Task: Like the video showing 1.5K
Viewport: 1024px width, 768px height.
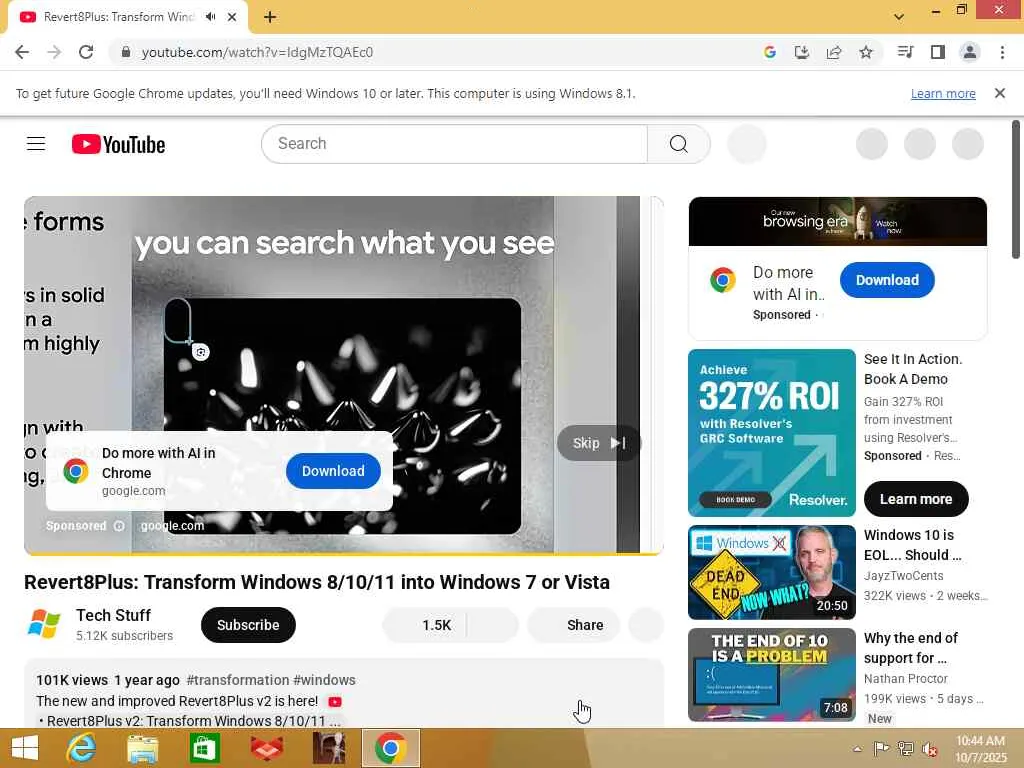Action: click(424, 625)
